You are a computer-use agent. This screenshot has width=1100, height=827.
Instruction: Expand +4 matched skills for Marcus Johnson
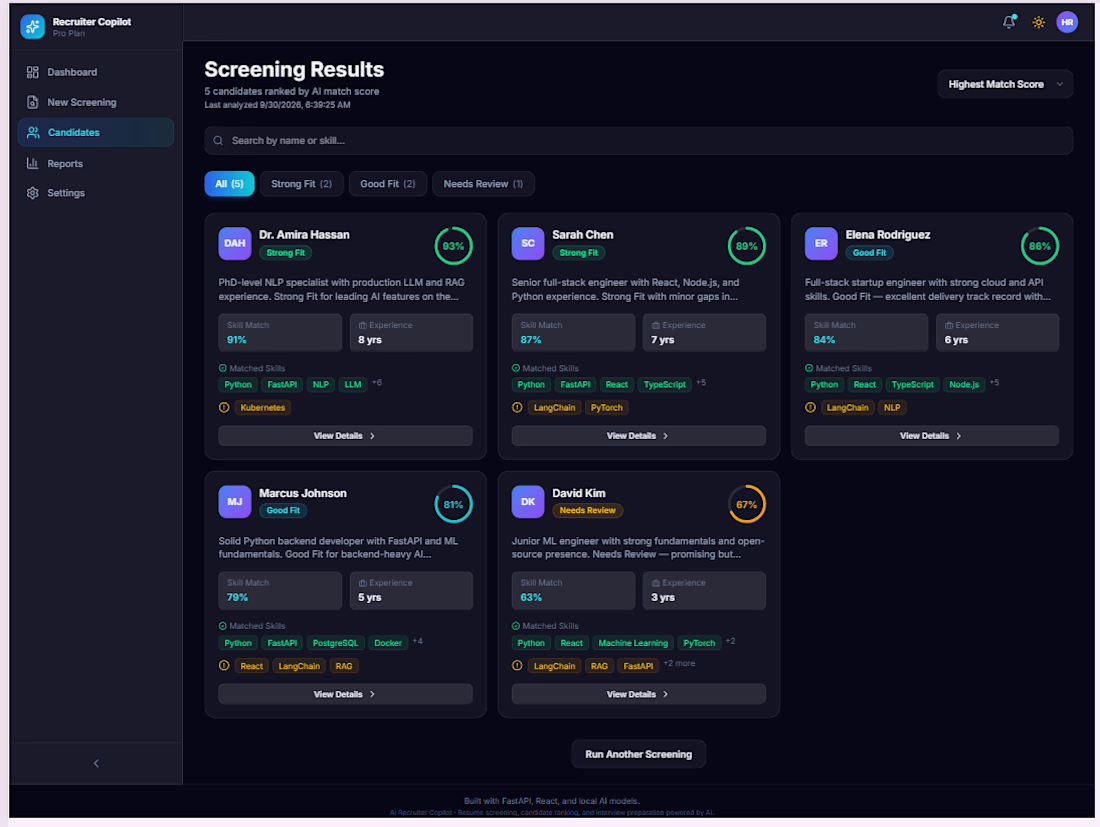(x=417, y=641)
